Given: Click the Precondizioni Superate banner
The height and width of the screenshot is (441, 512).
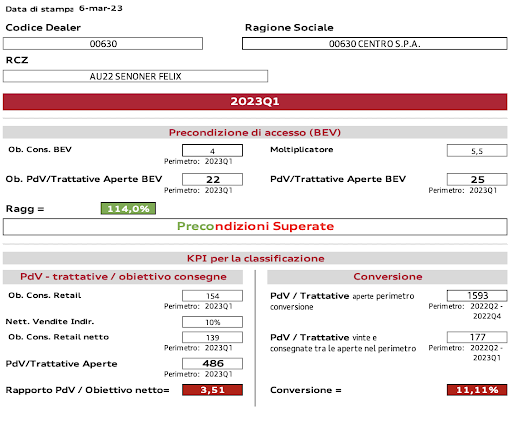Looking at the screenshot, I should 255,227.
